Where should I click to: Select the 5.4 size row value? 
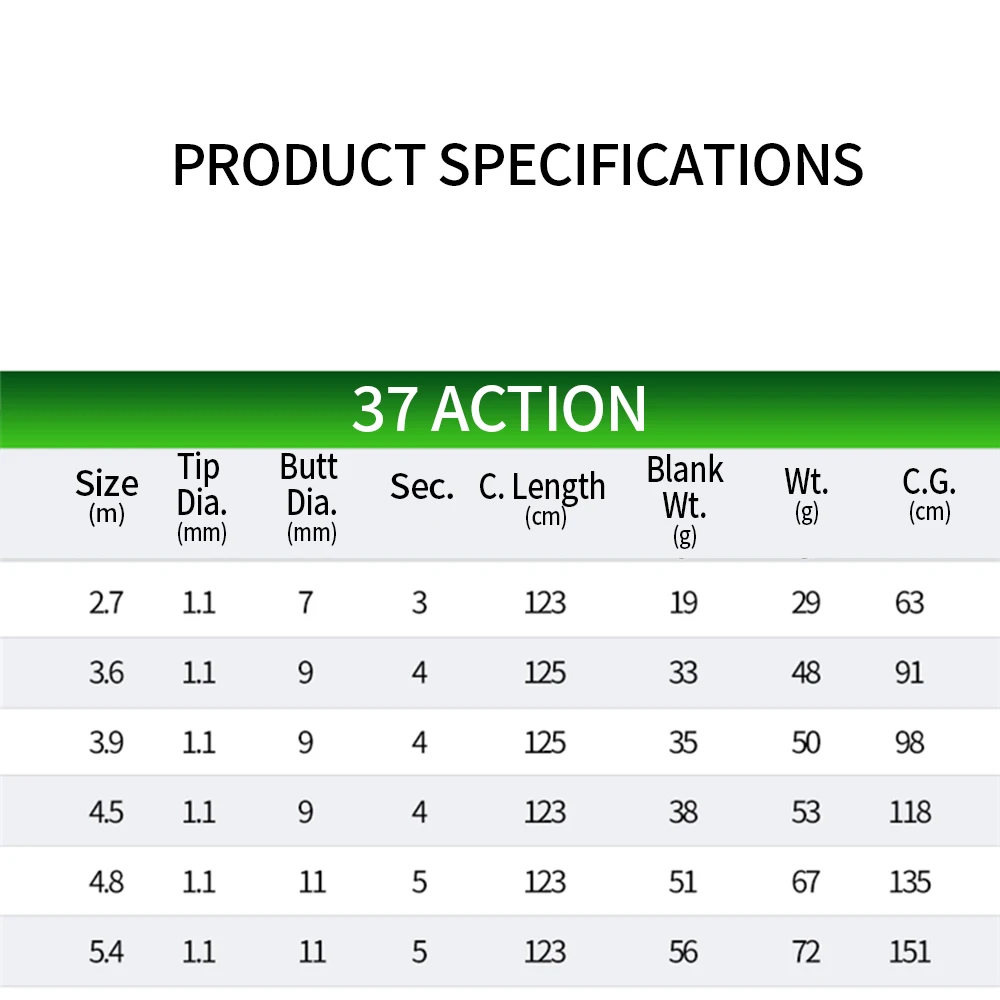(x=106, y=952)
